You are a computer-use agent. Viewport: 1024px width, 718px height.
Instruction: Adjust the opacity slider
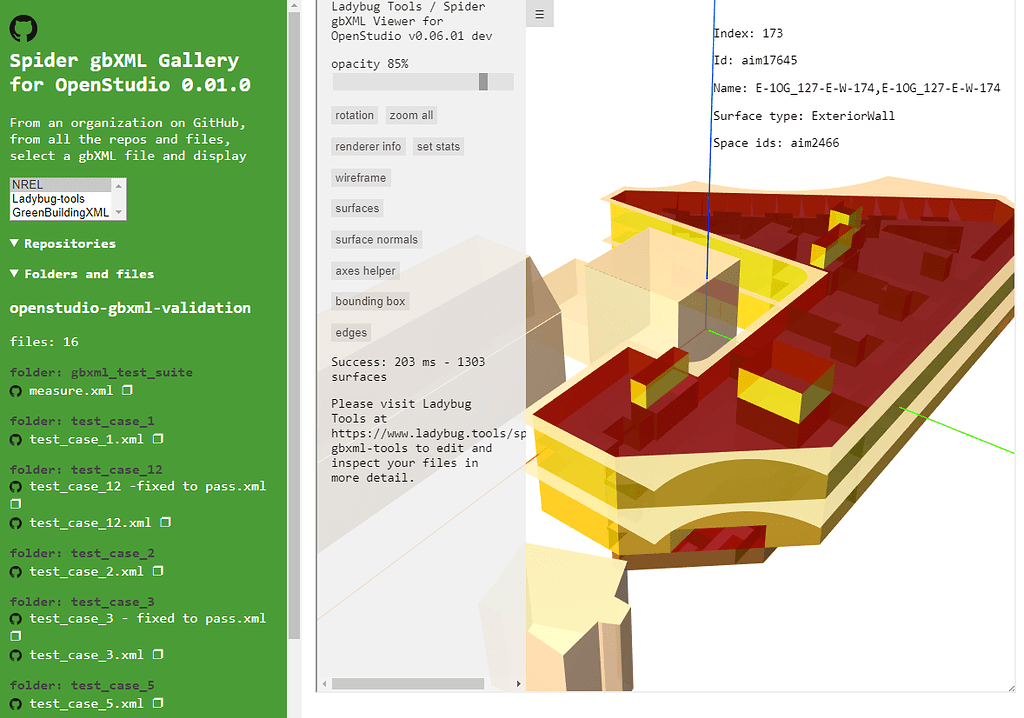point(483,81)
